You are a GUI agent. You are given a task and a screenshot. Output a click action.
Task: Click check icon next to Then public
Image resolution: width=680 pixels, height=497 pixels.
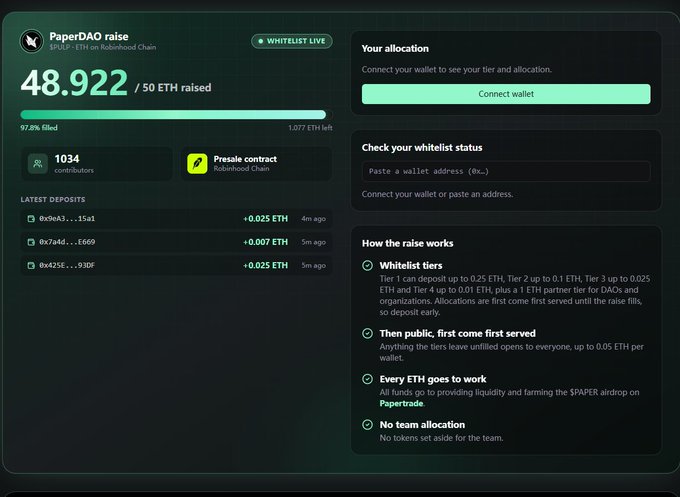click(x=367, y=333)
